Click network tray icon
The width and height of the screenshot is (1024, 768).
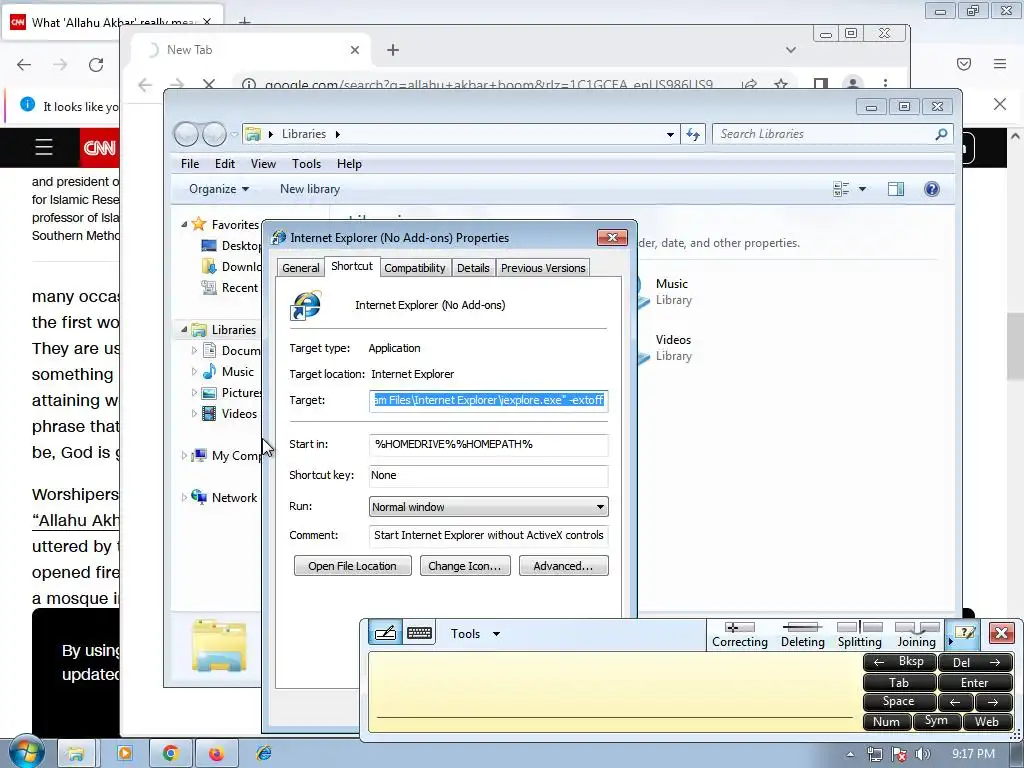click(874, 754)
